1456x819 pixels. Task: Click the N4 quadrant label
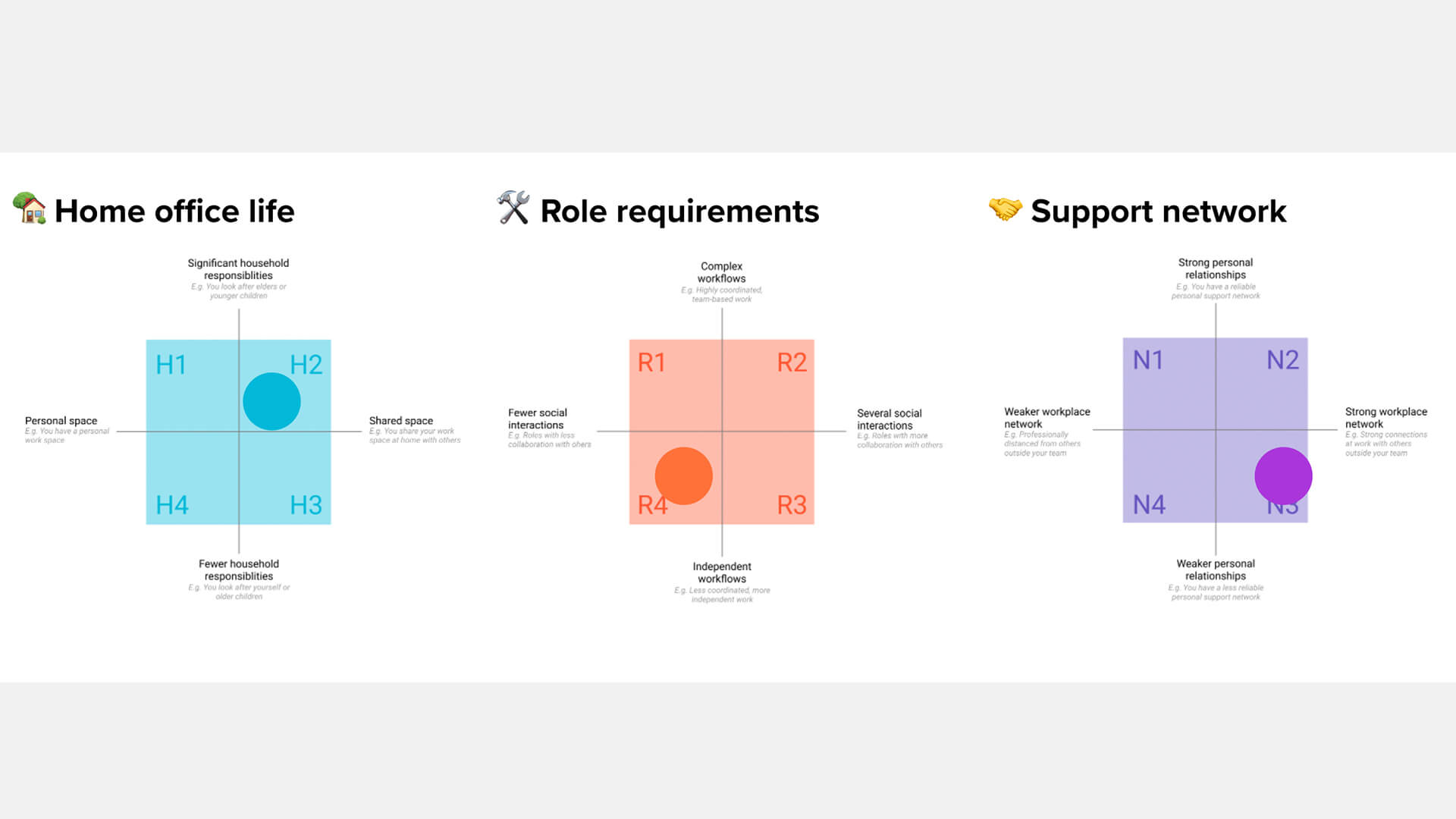[1149, 504]
